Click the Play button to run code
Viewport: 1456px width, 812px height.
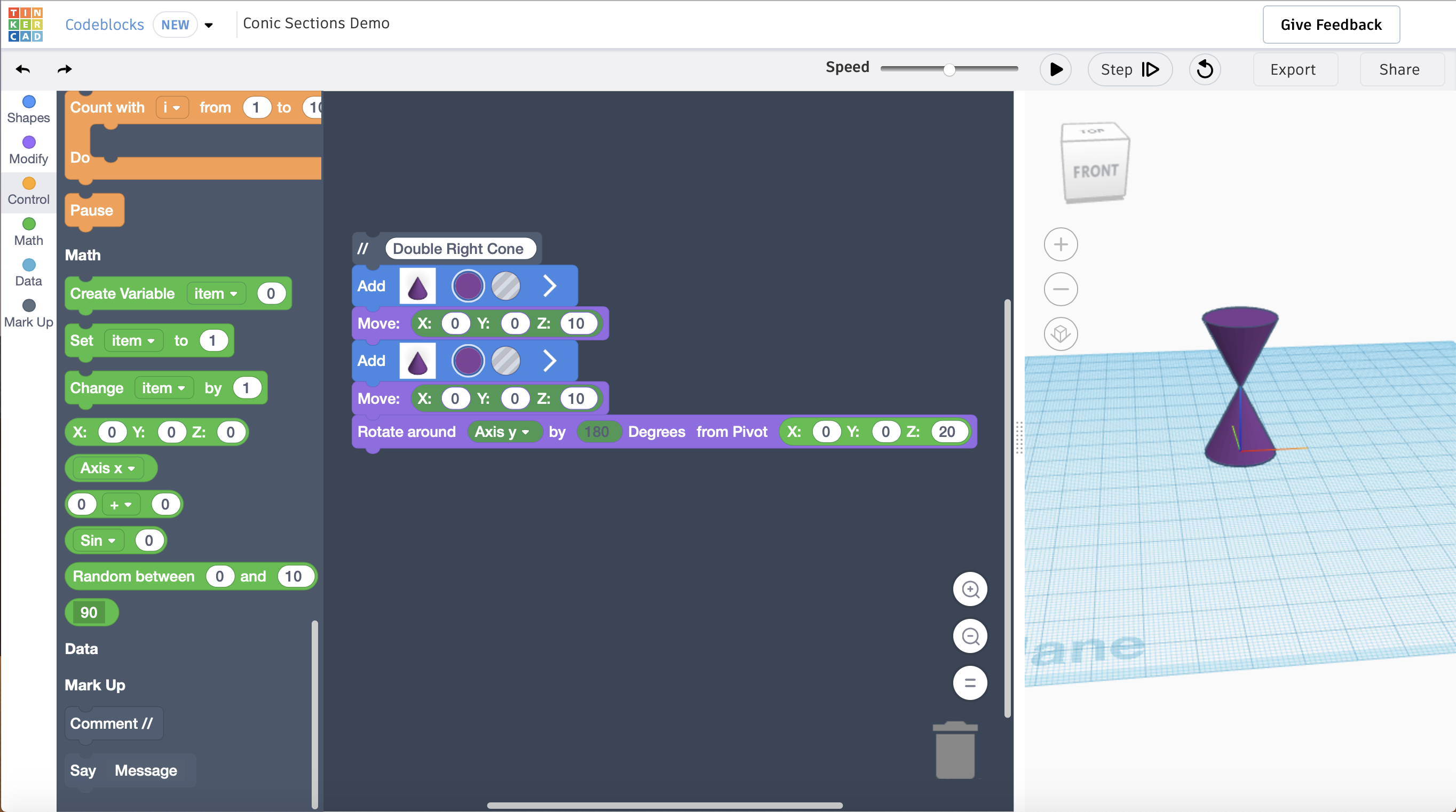tap(1055, 69)
